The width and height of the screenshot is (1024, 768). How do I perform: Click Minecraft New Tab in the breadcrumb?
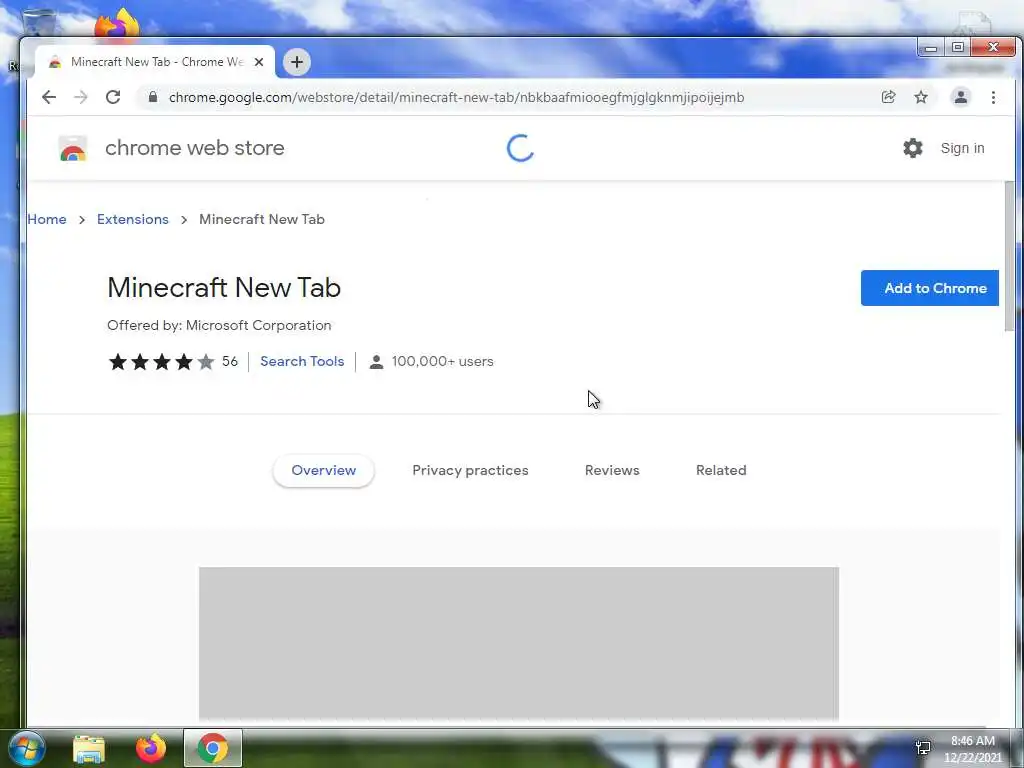[x=262, y=219]
